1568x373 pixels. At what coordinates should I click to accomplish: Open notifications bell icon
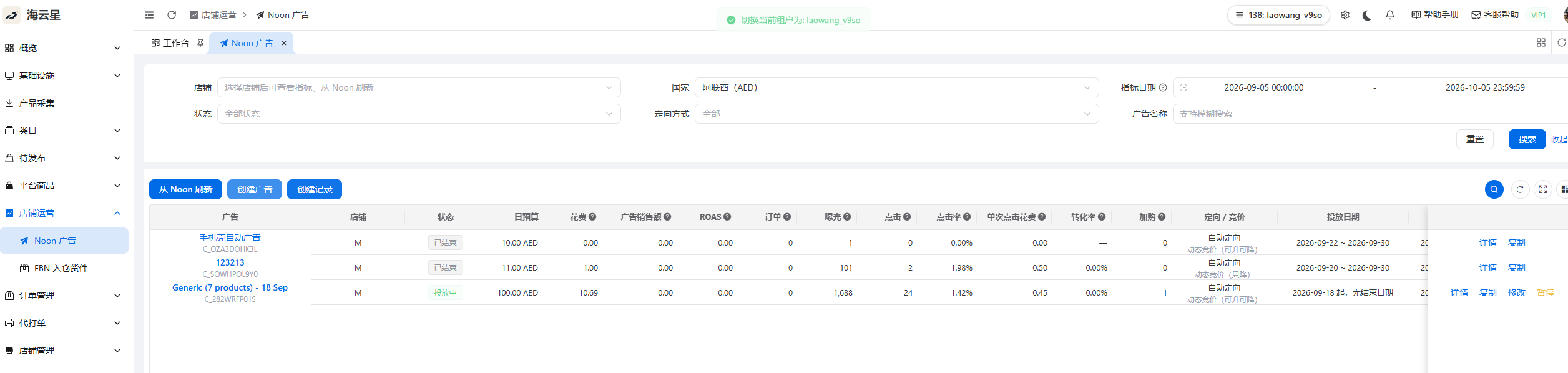[x=1390, y=15]
